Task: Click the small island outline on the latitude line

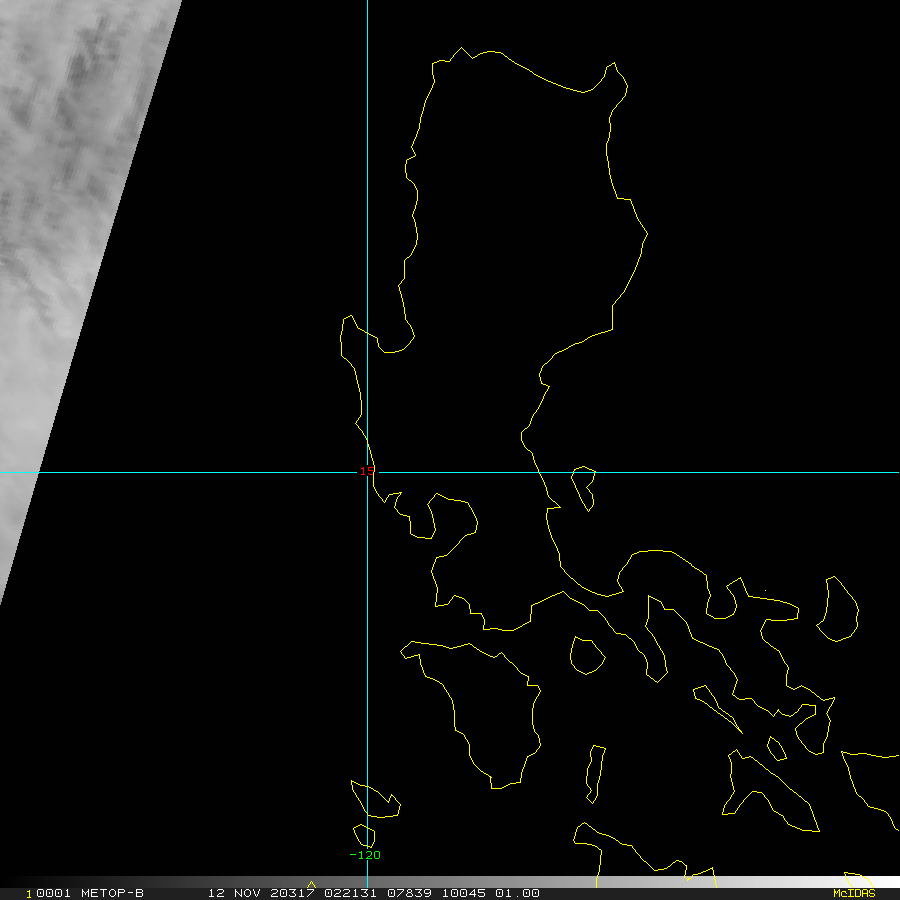Action: [x=584, y=484]
